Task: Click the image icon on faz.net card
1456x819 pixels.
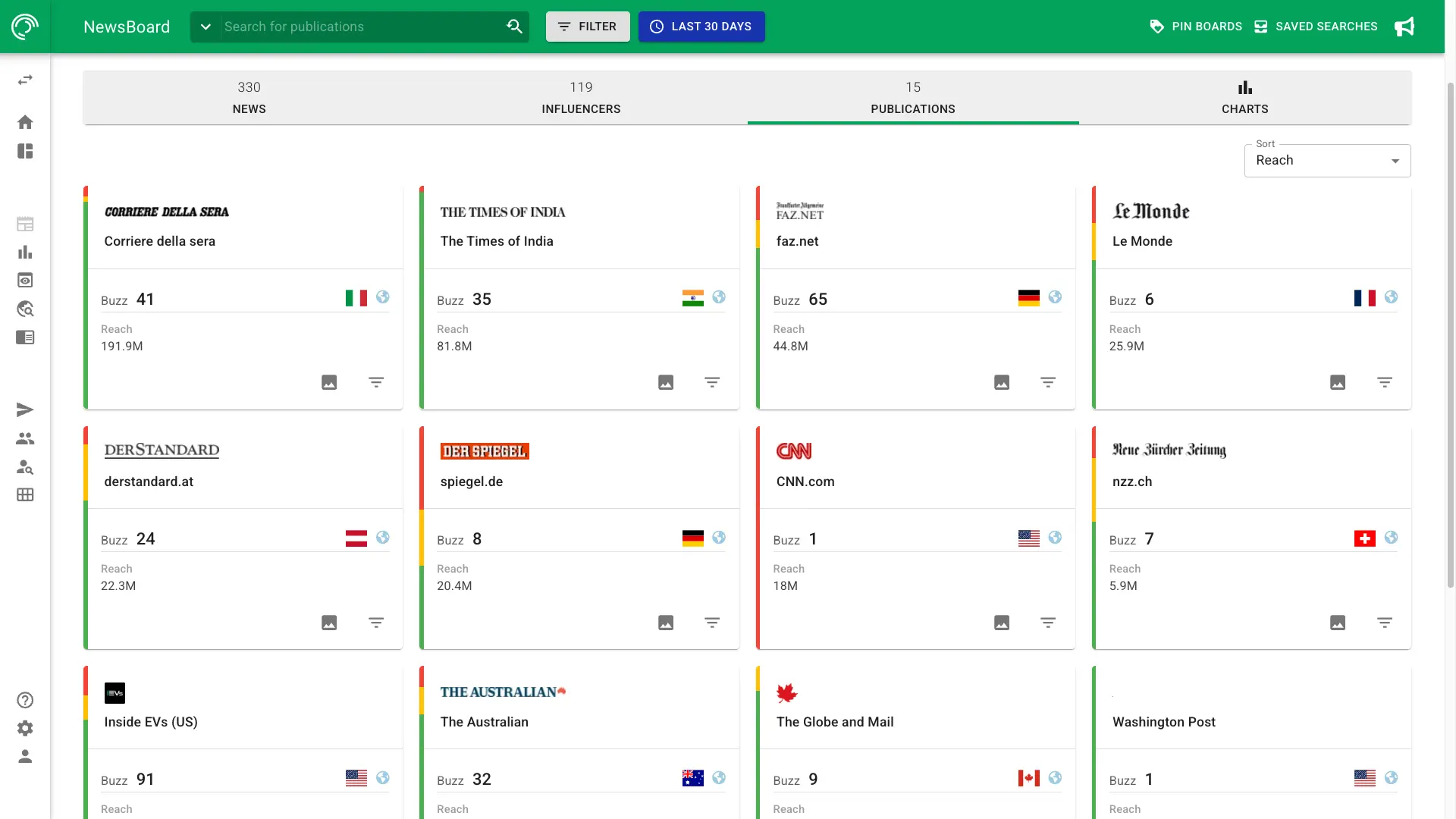Action: pos(1002,382)
